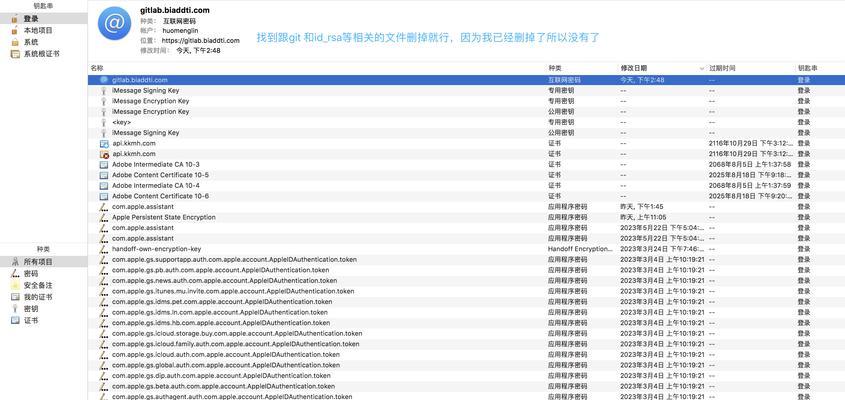
Task: Select com.apple.gs.itunes.mu.invite token row
Action: [466, 291]
